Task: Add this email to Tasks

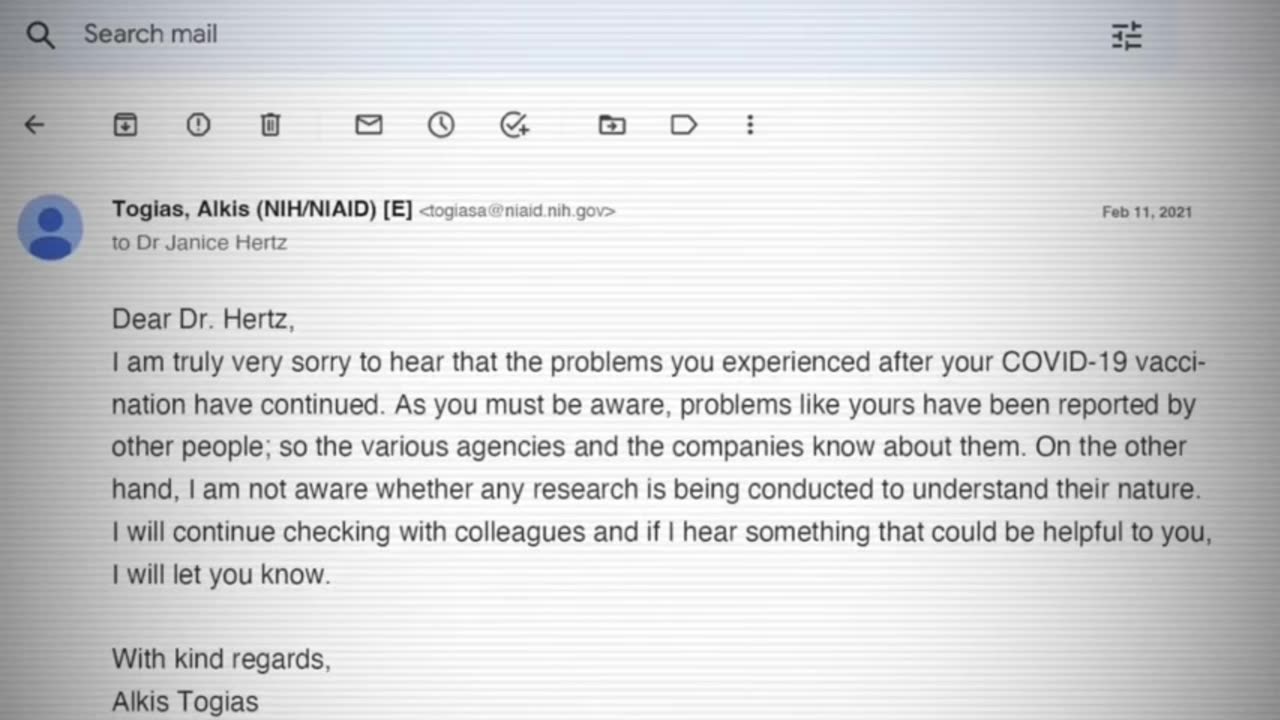Action: click(x=514, y=125)
